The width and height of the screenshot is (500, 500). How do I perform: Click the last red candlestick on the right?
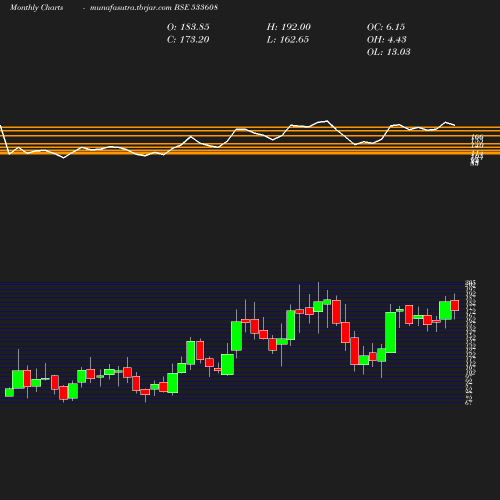point(455,305)
